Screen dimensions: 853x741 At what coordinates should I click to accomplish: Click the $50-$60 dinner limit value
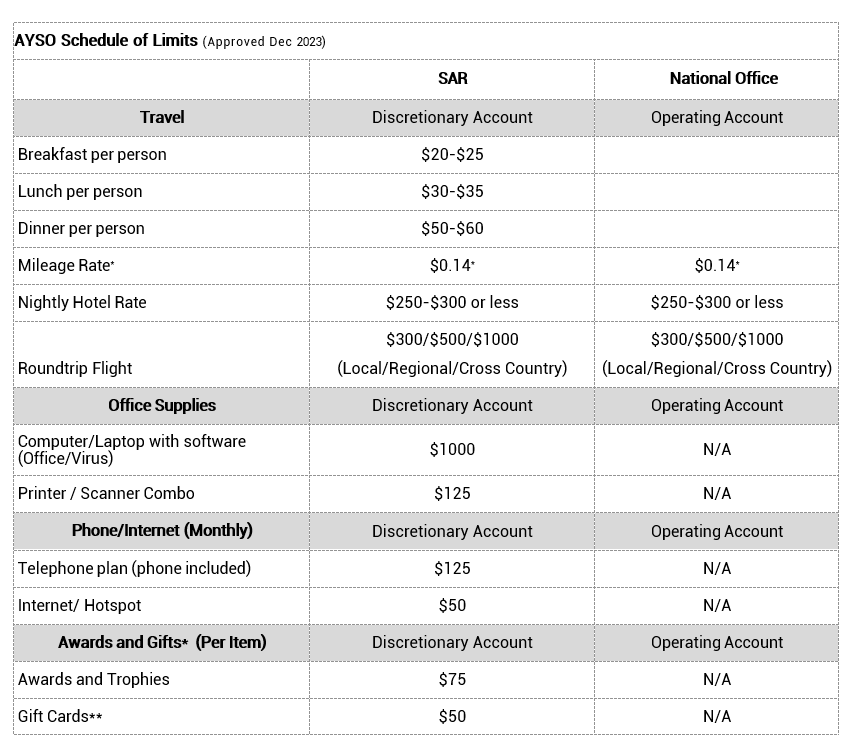click(452, 228)
